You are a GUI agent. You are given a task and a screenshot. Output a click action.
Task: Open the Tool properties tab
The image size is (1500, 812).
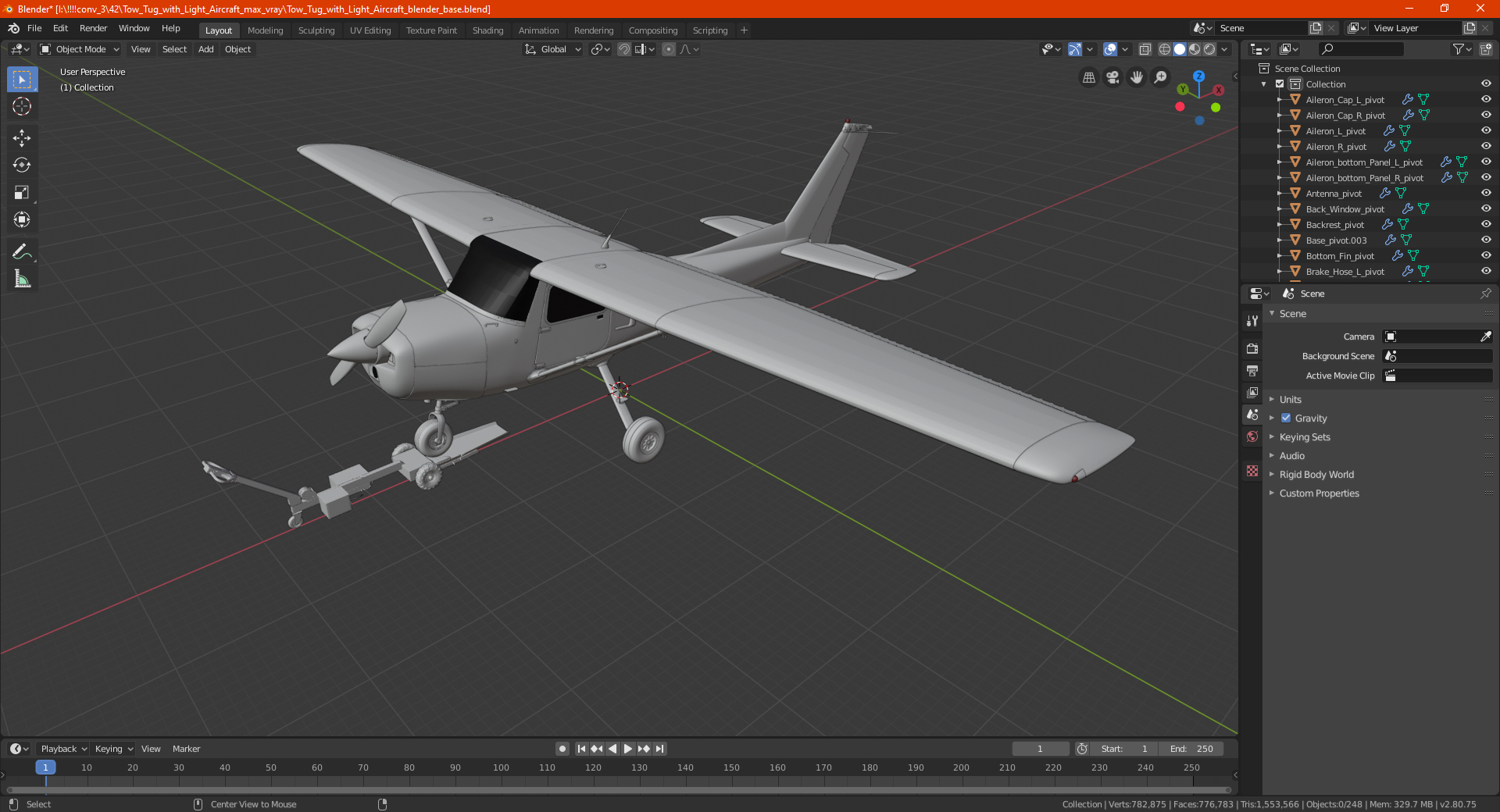[1252, 321]
